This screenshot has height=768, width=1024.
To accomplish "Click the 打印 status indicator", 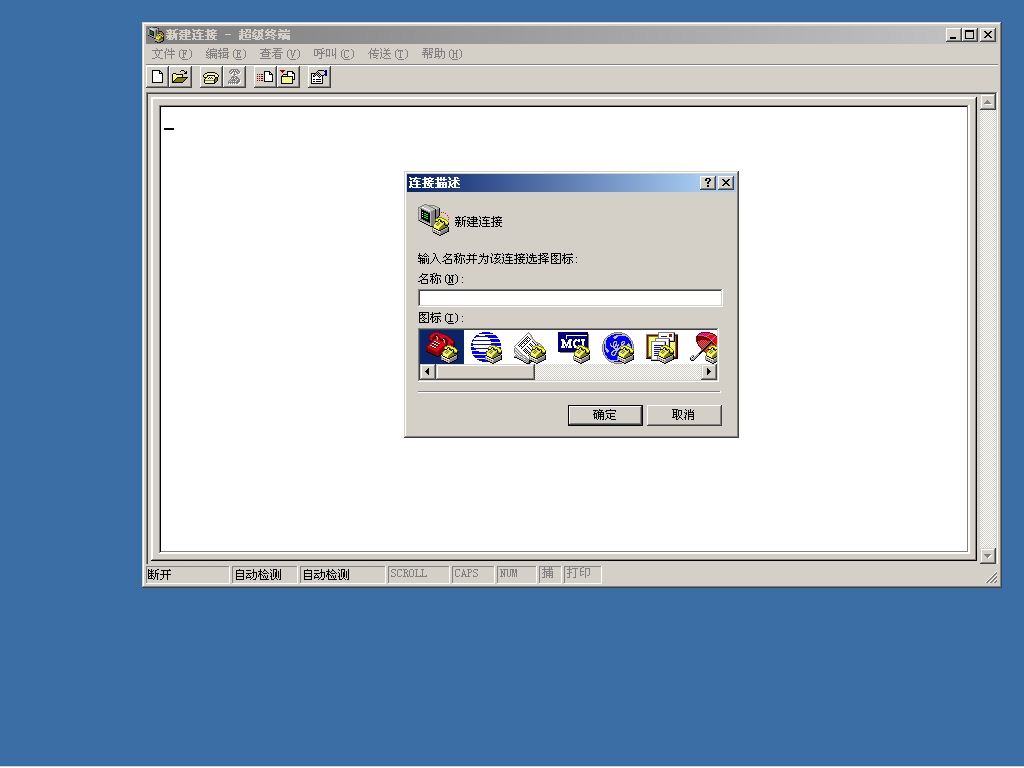I will [x=583, y=574].
